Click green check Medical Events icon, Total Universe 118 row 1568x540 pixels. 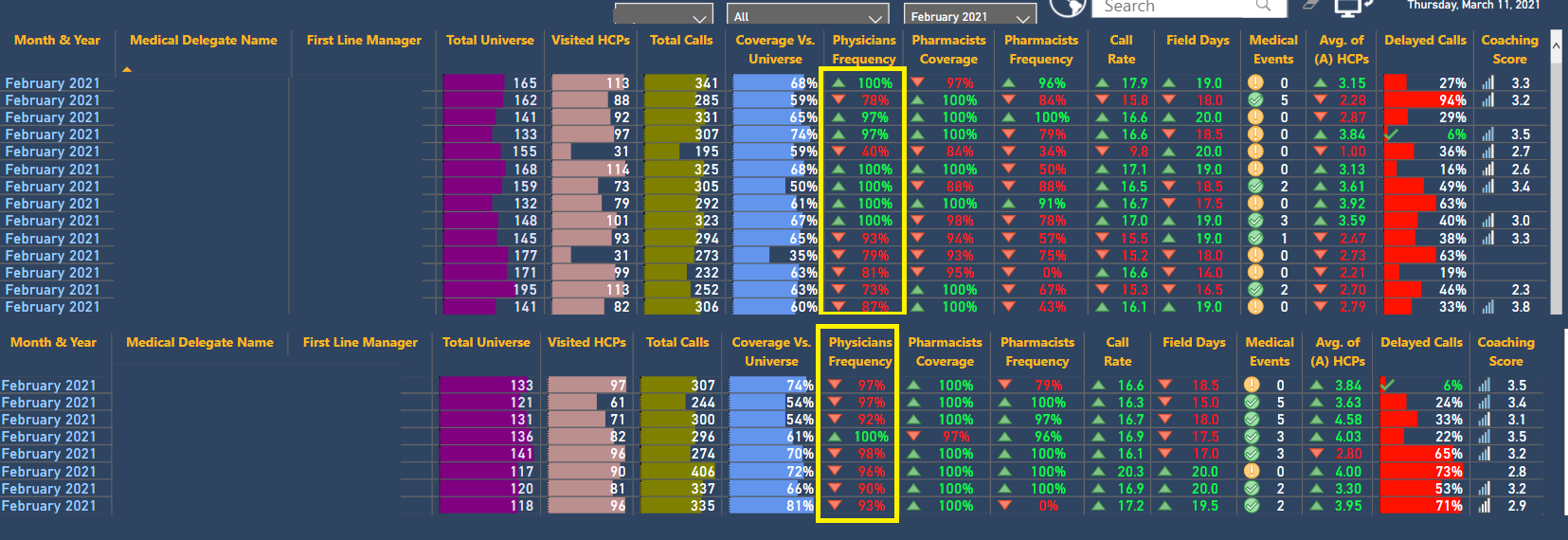click(1252, 505)
